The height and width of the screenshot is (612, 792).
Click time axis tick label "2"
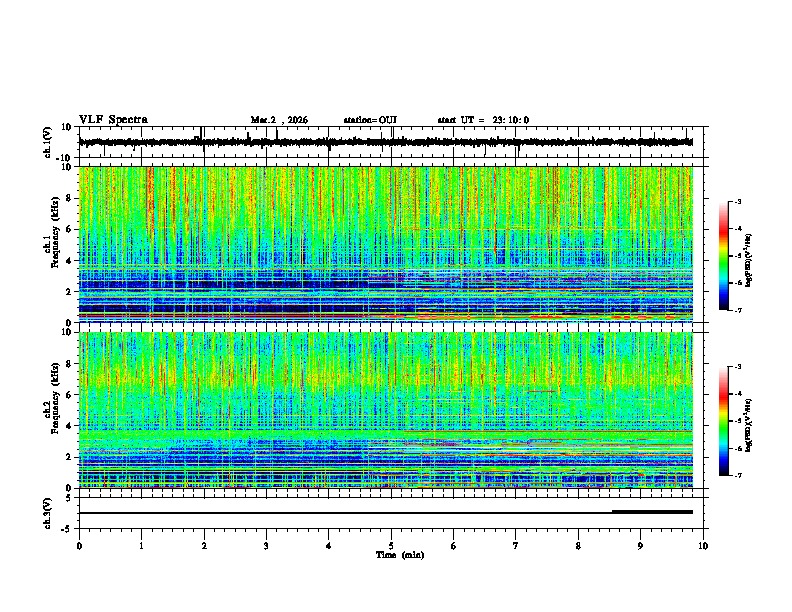point(204,546)
